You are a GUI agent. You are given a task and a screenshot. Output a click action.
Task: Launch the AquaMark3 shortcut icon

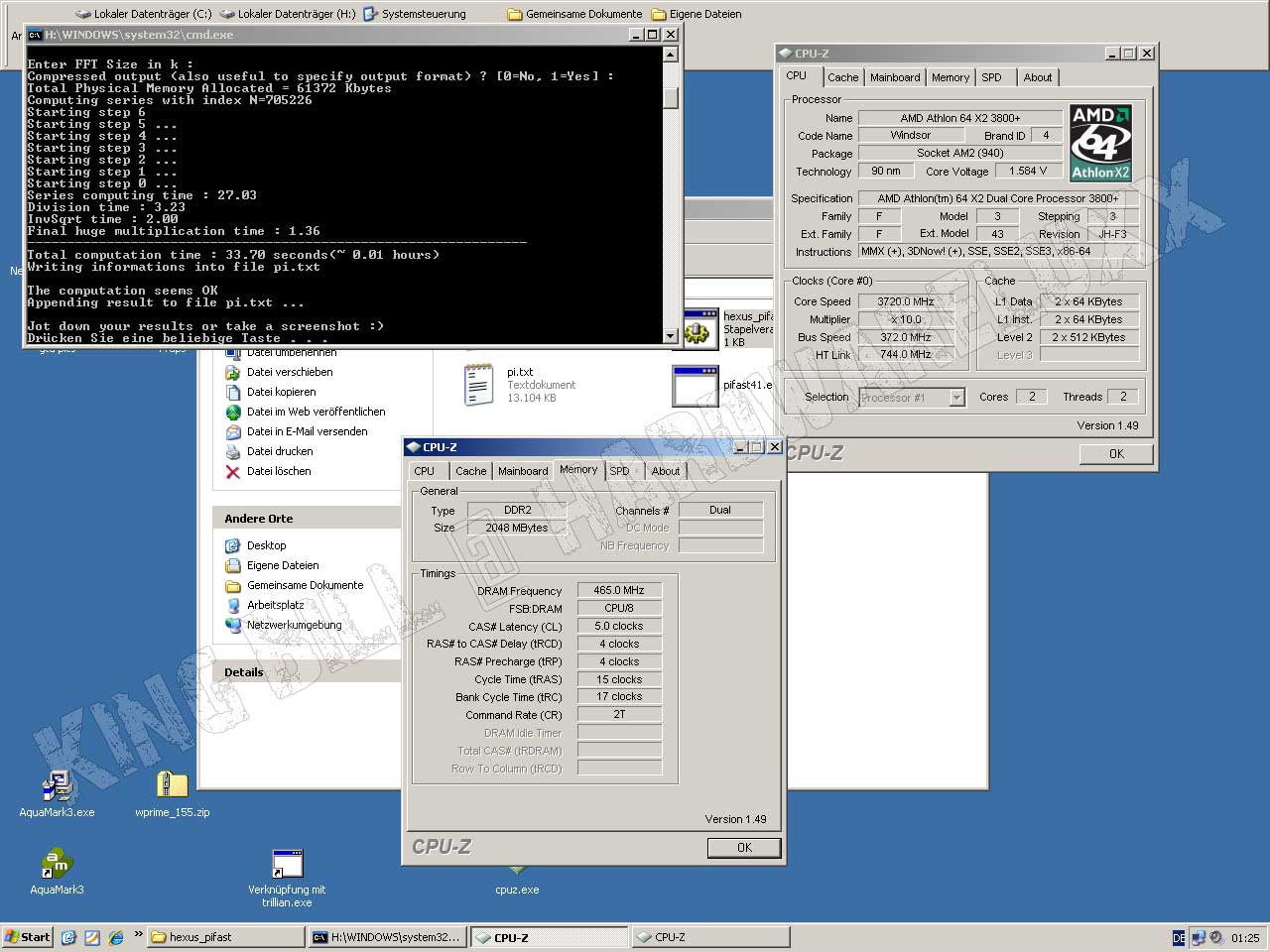[57, 863]
